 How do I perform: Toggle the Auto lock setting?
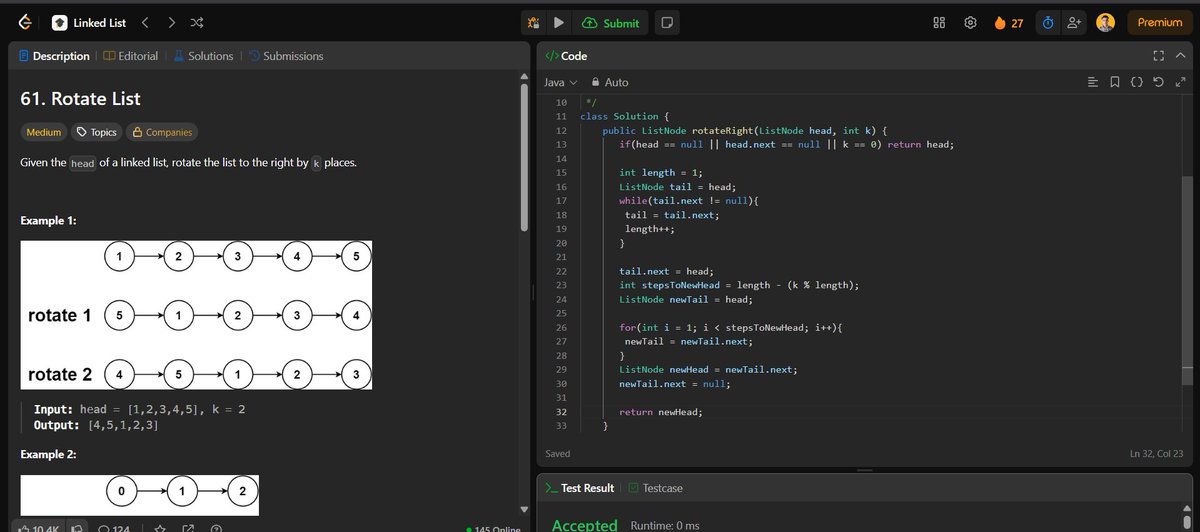point(610,82)
